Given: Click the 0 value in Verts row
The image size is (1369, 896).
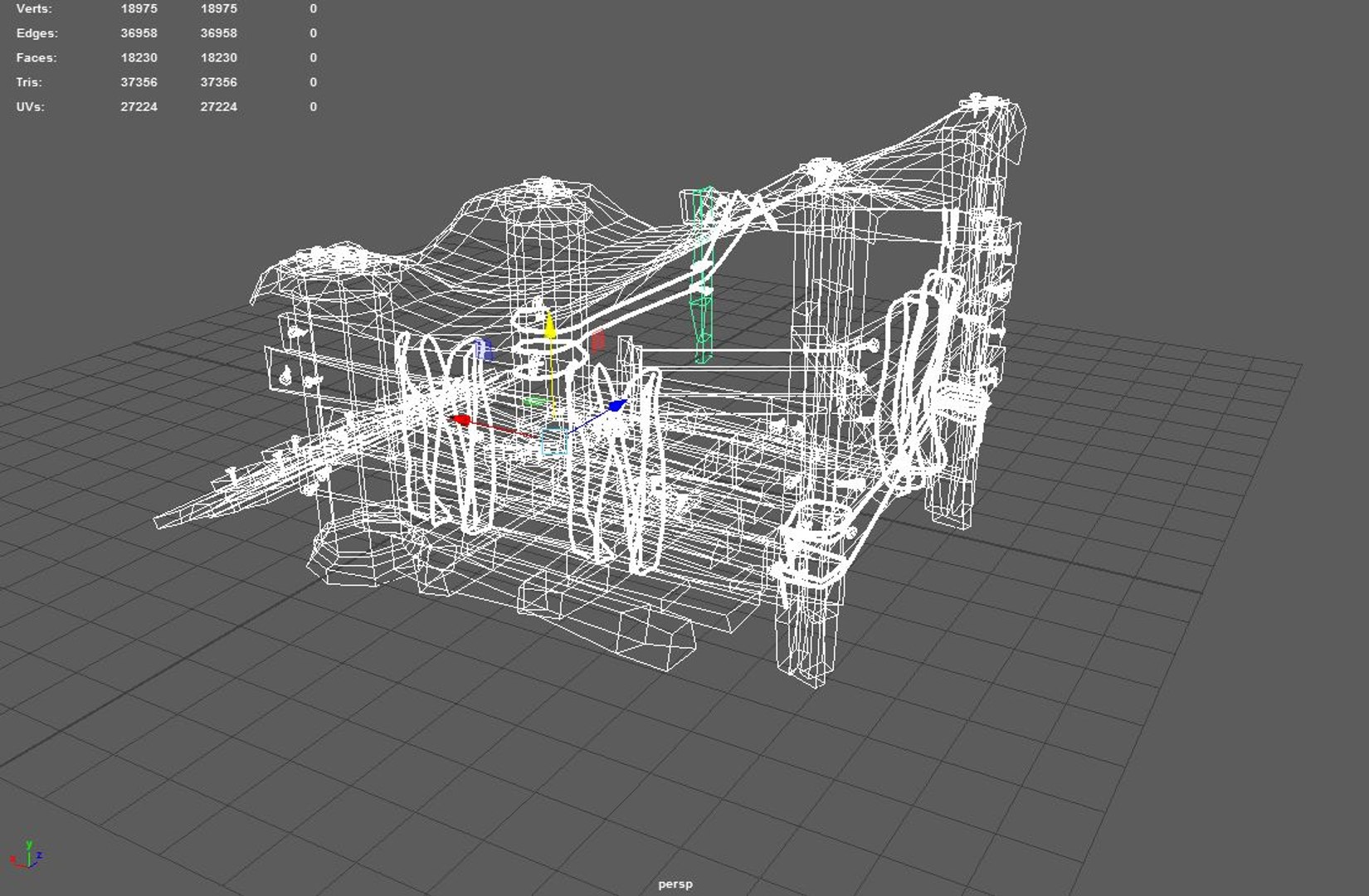Looking at the screenshot, I should click(313, 8).
